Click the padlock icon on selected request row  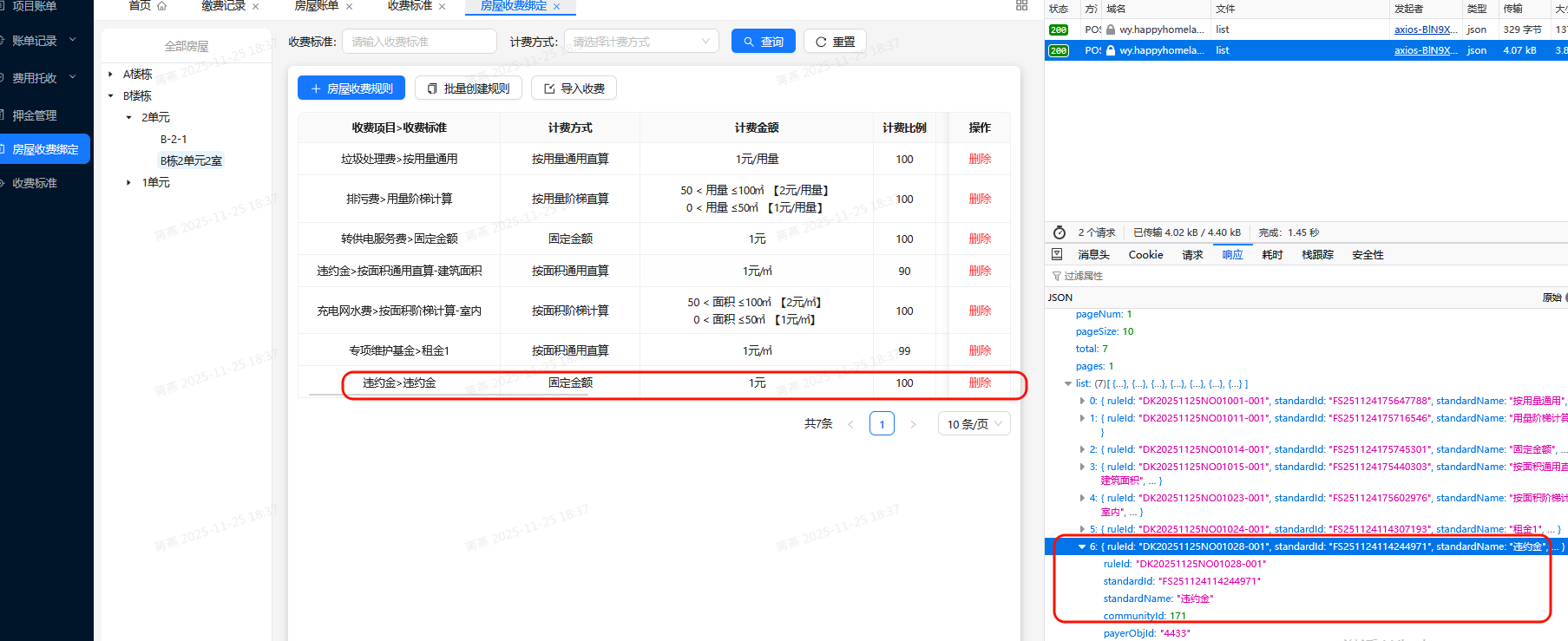(1111, 50)
